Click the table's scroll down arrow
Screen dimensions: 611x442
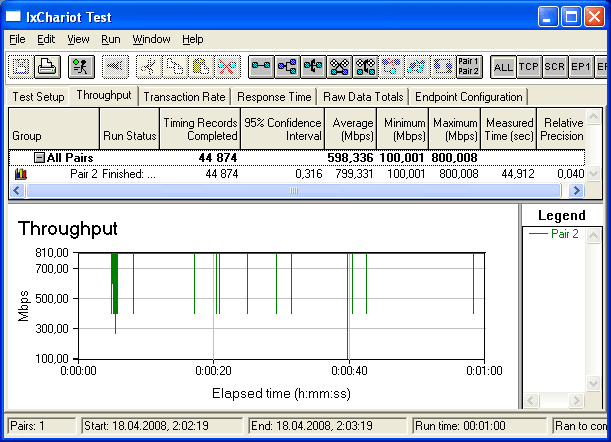(593, 174)
